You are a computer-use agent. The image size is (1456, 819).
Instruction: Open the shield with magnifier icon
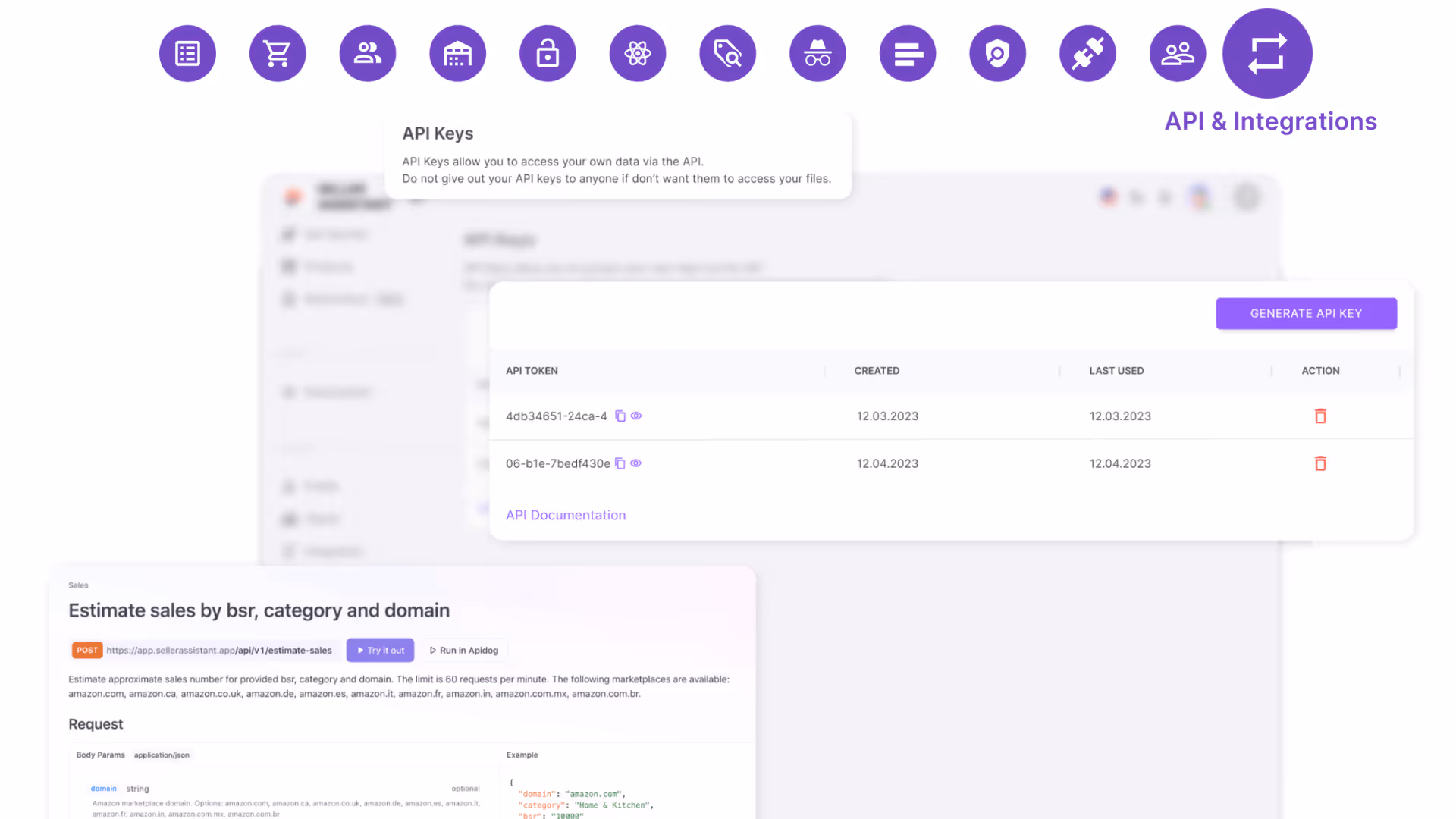pos(997,53)
